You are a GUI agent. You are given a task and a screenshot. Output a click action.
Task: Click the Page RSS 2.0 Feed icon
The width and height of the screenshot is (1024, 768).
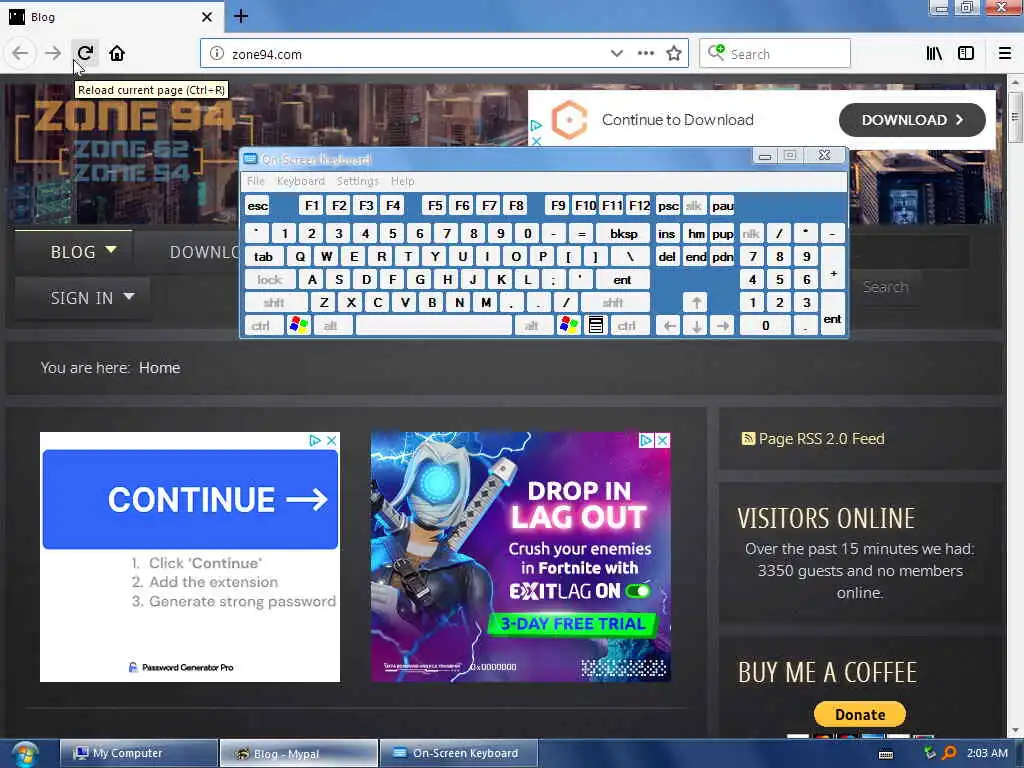click(x=748, y=439)
